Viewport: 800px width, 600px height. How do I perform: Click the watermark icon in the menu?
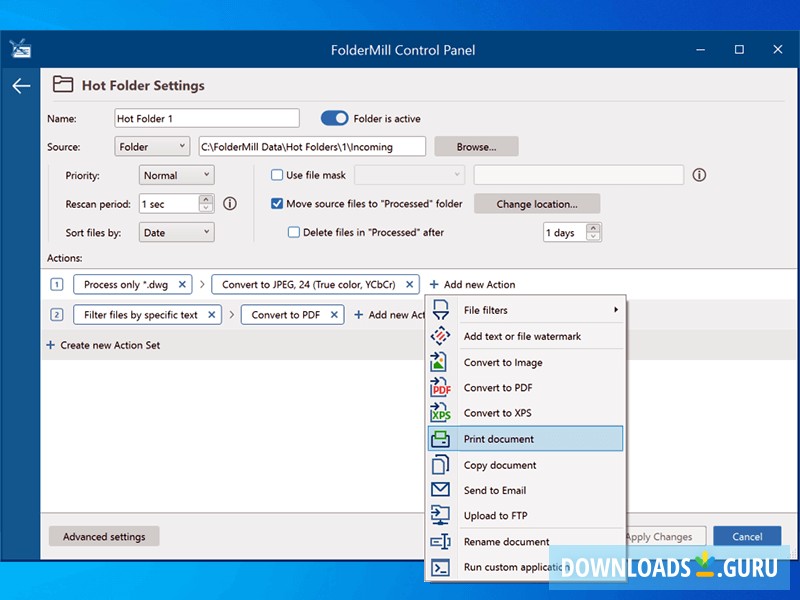point(440,336)
